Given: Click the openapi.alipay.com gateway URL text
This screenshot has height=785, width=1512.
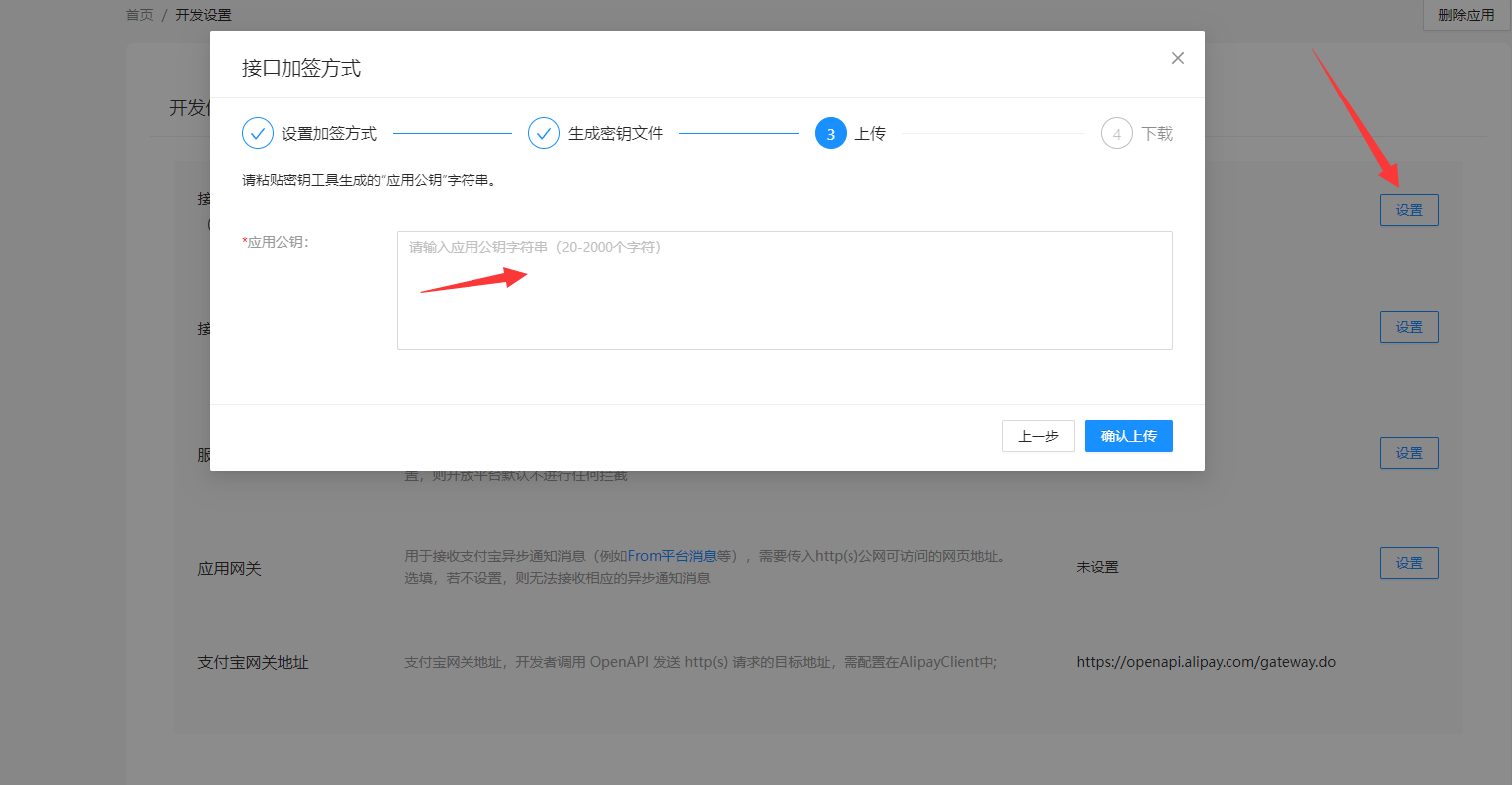Looking at the screenshot, I should click(x=1206, y=662).
